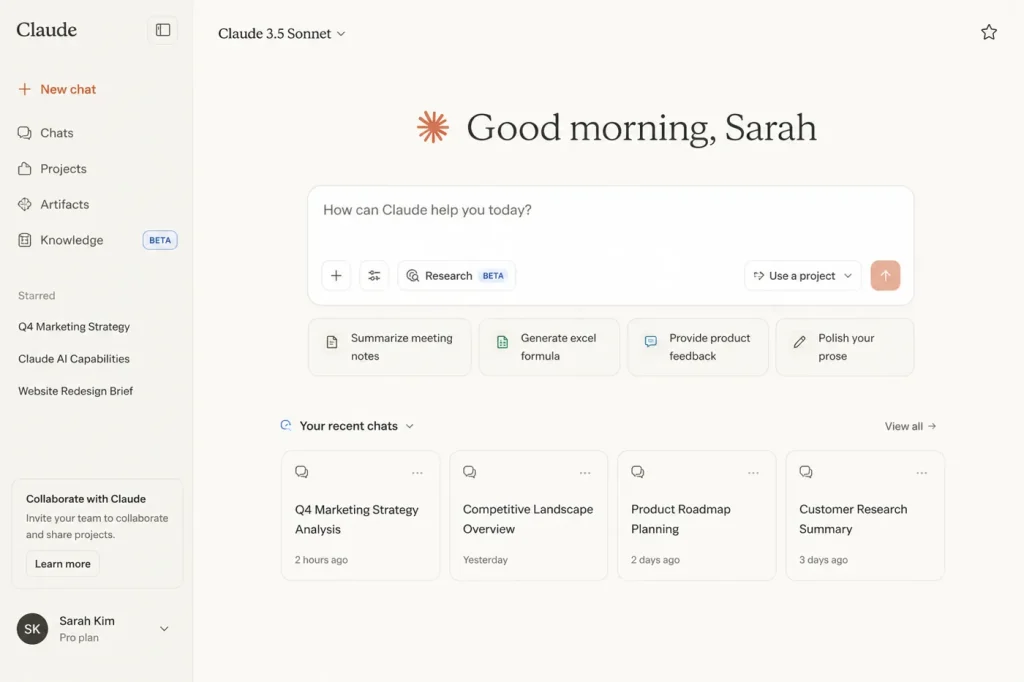Open the Use a project dropdown
This screenshot has height=682, width=1024.
[803, 276]
